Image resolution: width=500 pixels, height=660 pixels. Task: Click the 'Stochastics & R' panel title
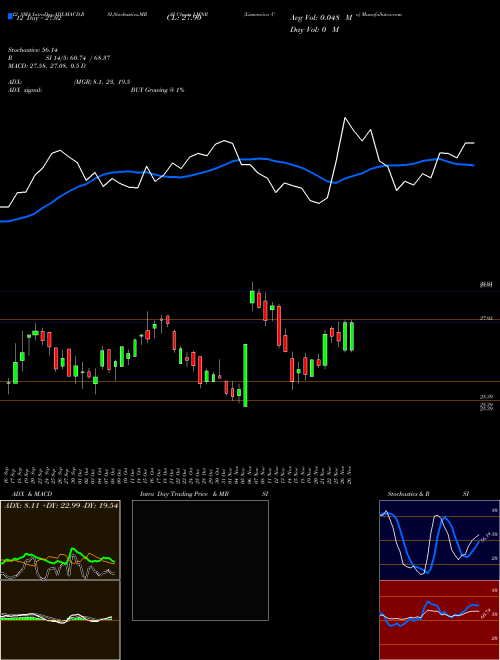click(x=409, y=494)
